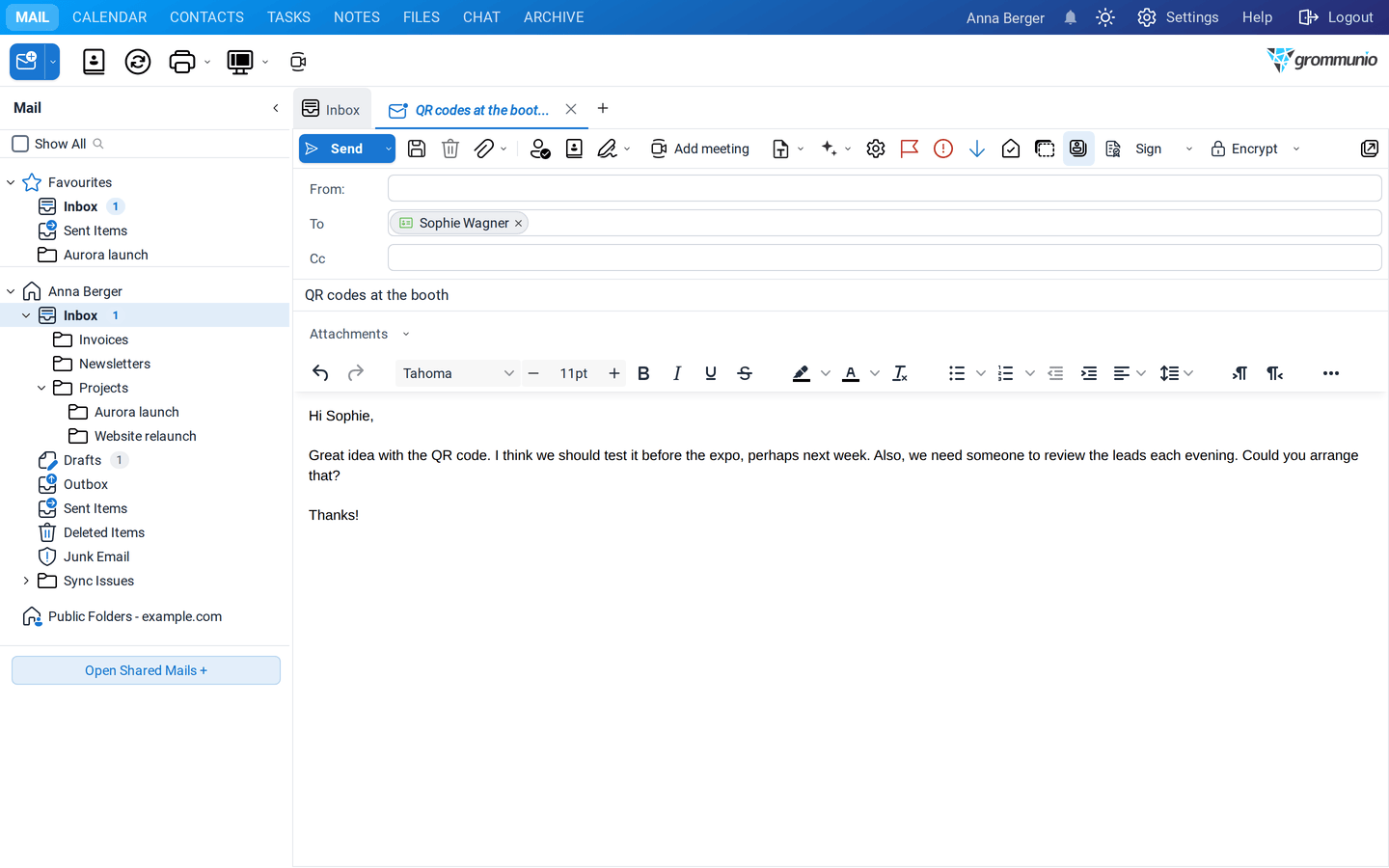Refresh mail using the circular arrows icon
The width and height of the screenshot is (1389, 868).
click(x=138, y=62)
